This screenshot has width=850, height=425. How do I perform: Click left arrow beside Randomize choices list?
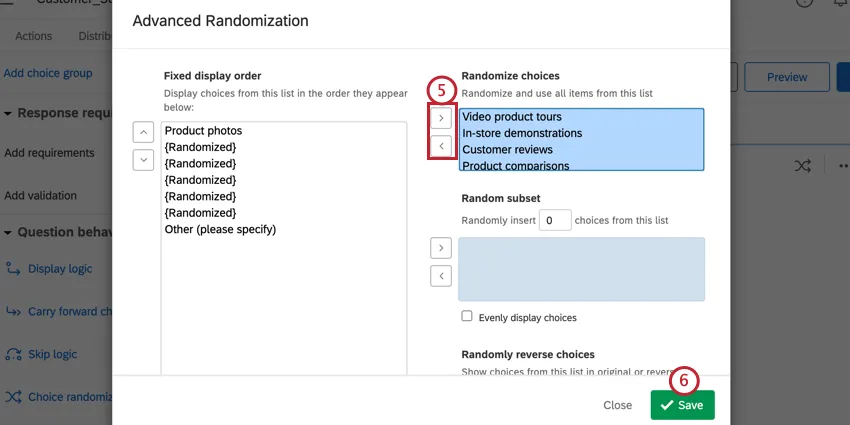pos(441,146)
